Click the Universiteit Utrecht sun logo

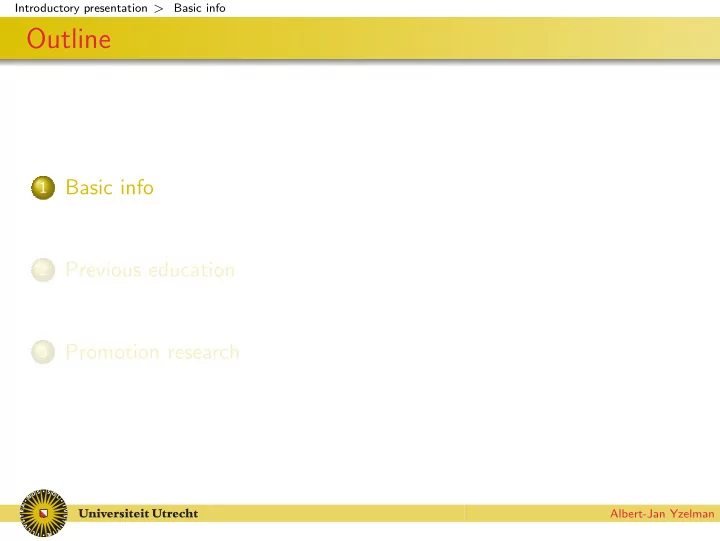(44, 513)
